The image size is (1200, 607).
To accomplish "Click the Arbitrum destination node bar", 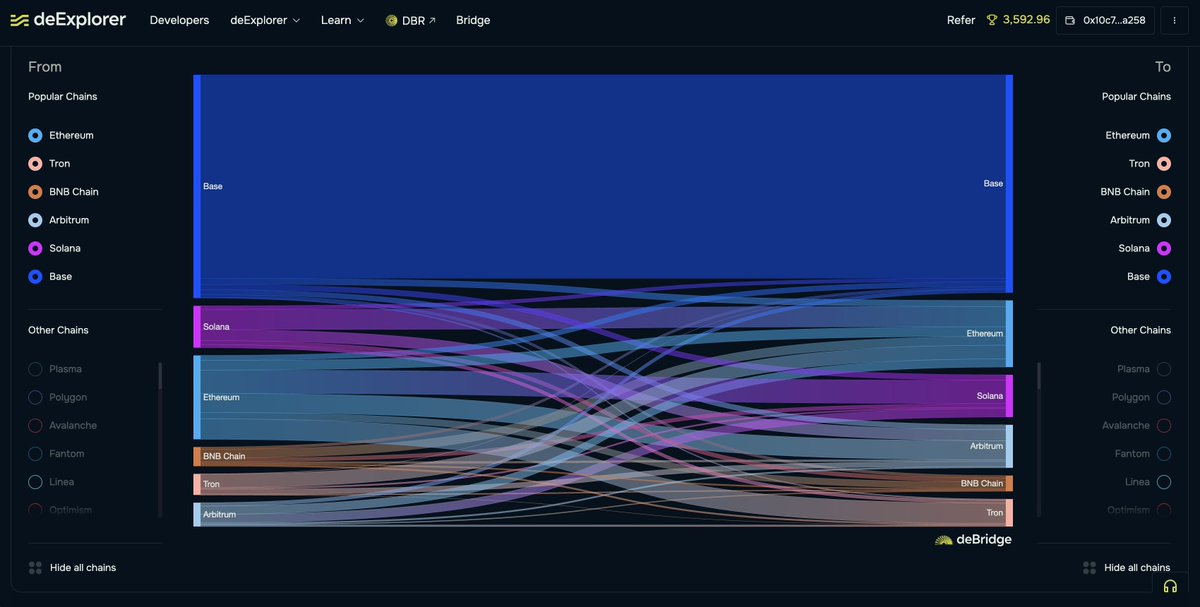I will pos(1009,446).
